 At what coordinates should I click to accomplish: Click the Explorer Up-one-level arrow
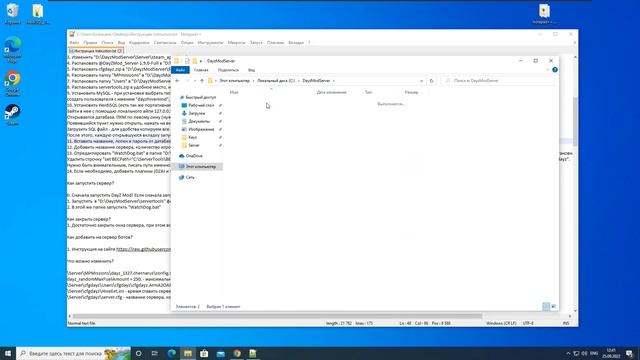point(202,81)
